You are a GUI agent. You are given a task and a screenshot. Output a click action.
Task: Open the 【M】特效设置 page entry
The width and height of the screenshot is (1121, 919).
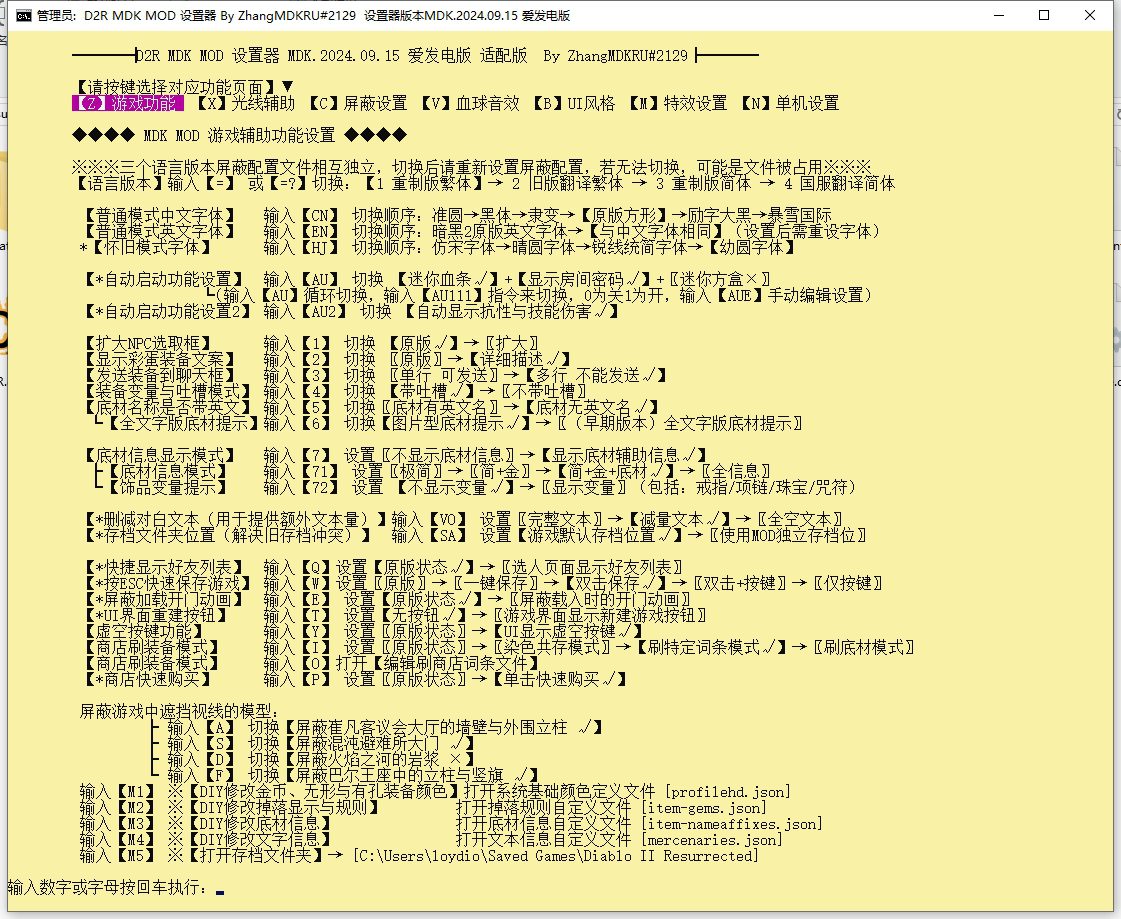678,103
